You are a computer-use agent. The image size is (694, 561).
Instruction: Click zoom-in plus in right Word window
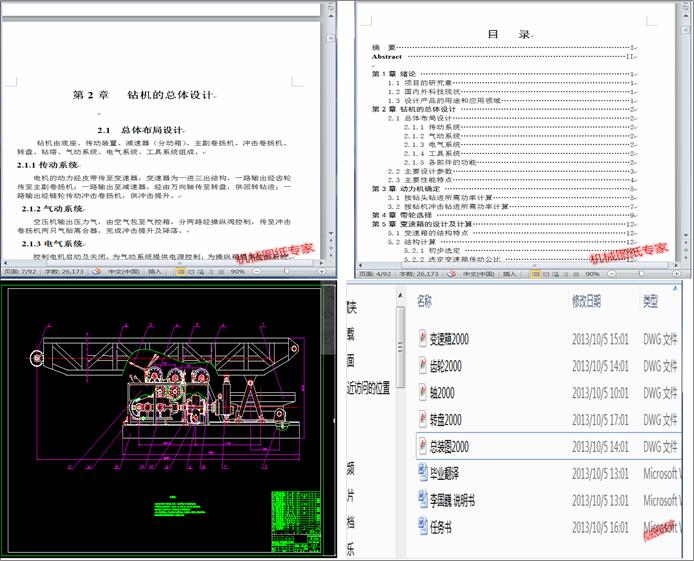coord(677,274)
